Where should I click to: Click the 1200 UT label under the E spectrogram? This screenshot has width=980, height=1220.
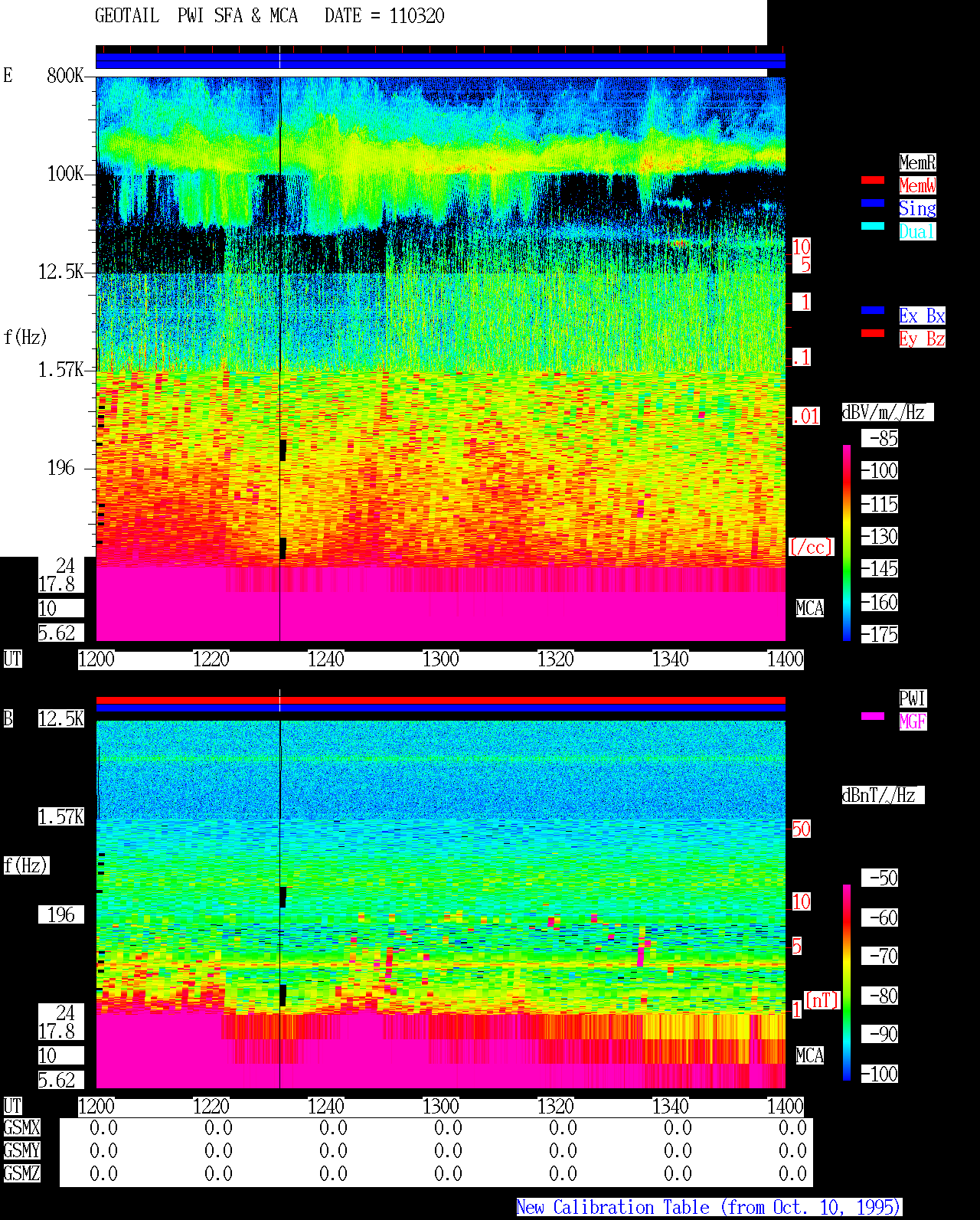[96, 659]
